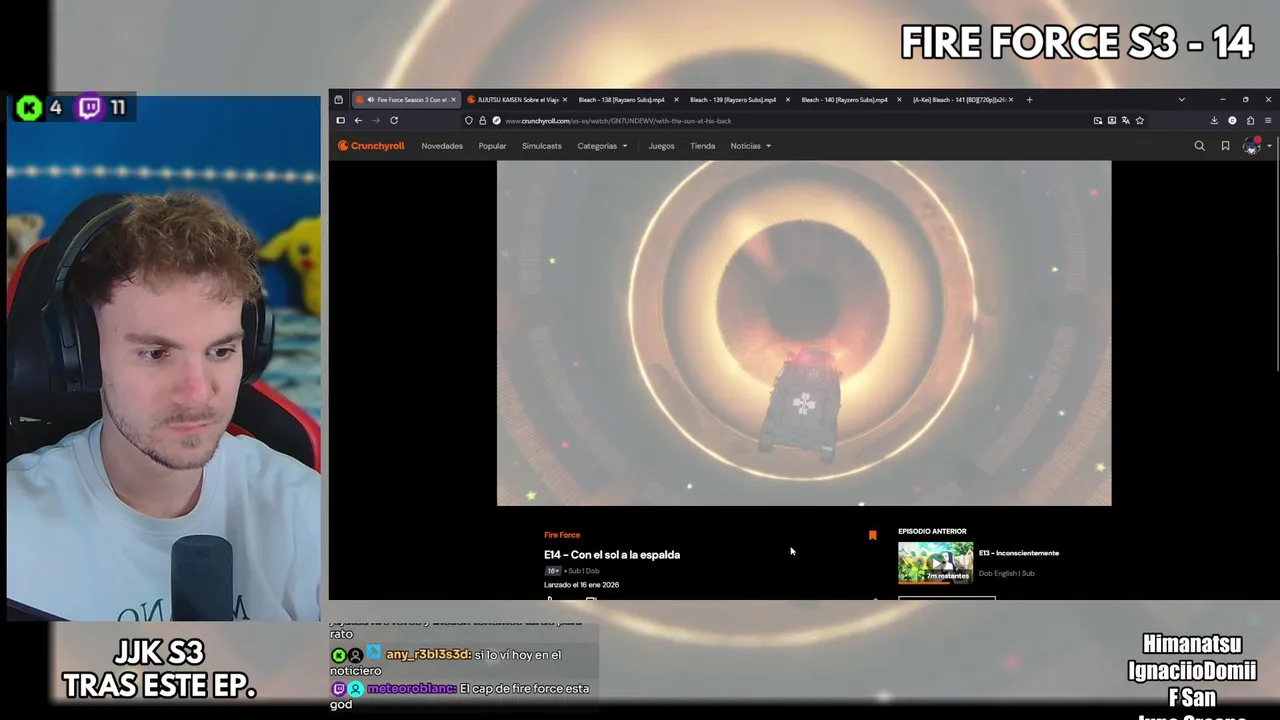
Task: Open the browser sidebar panel icon
Action: 340,120
